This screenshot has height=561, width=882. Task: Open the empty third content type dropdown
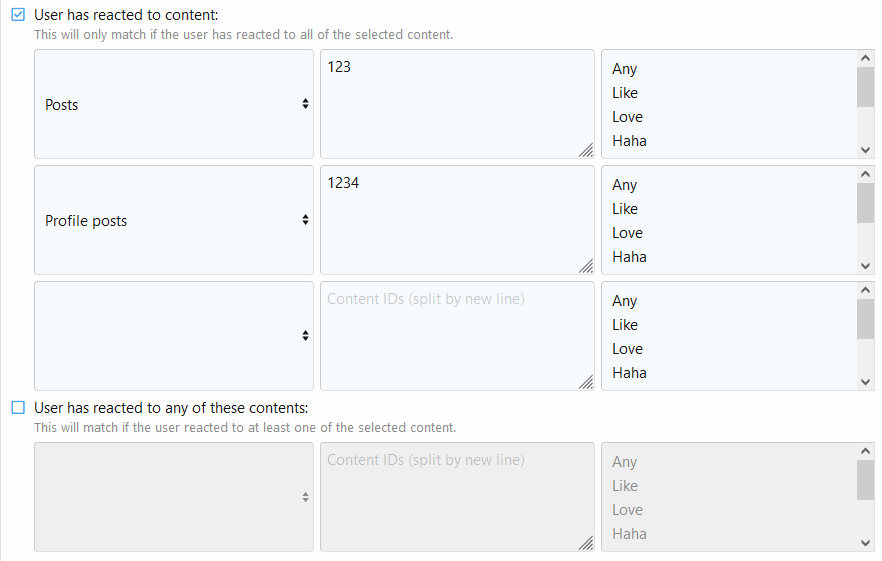(173, 336)
